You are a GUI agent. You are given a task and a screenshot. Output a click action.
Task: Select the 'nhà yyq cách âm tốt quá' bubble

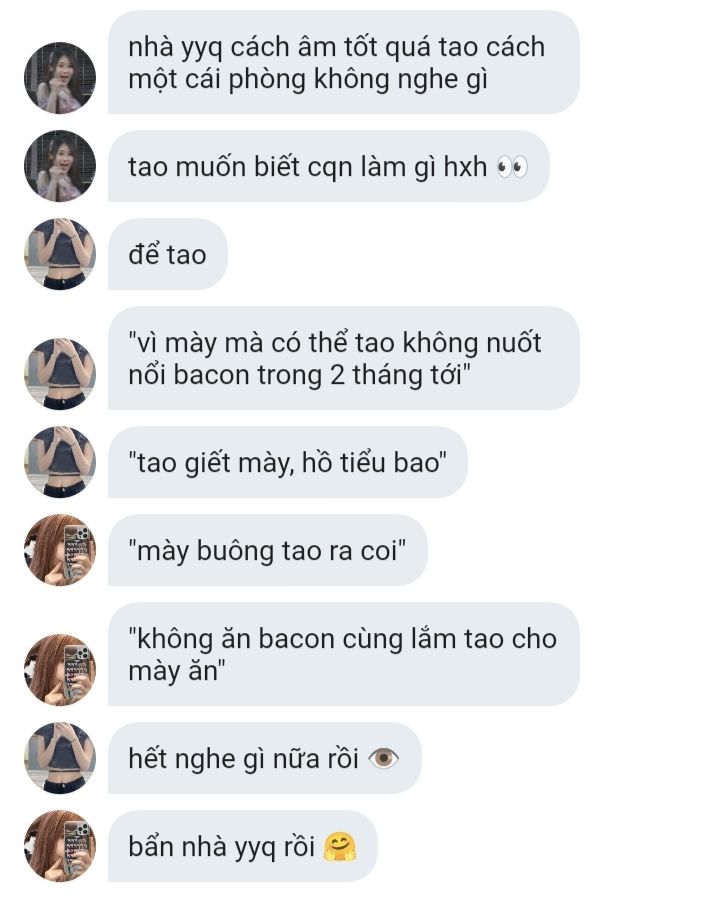344,62
